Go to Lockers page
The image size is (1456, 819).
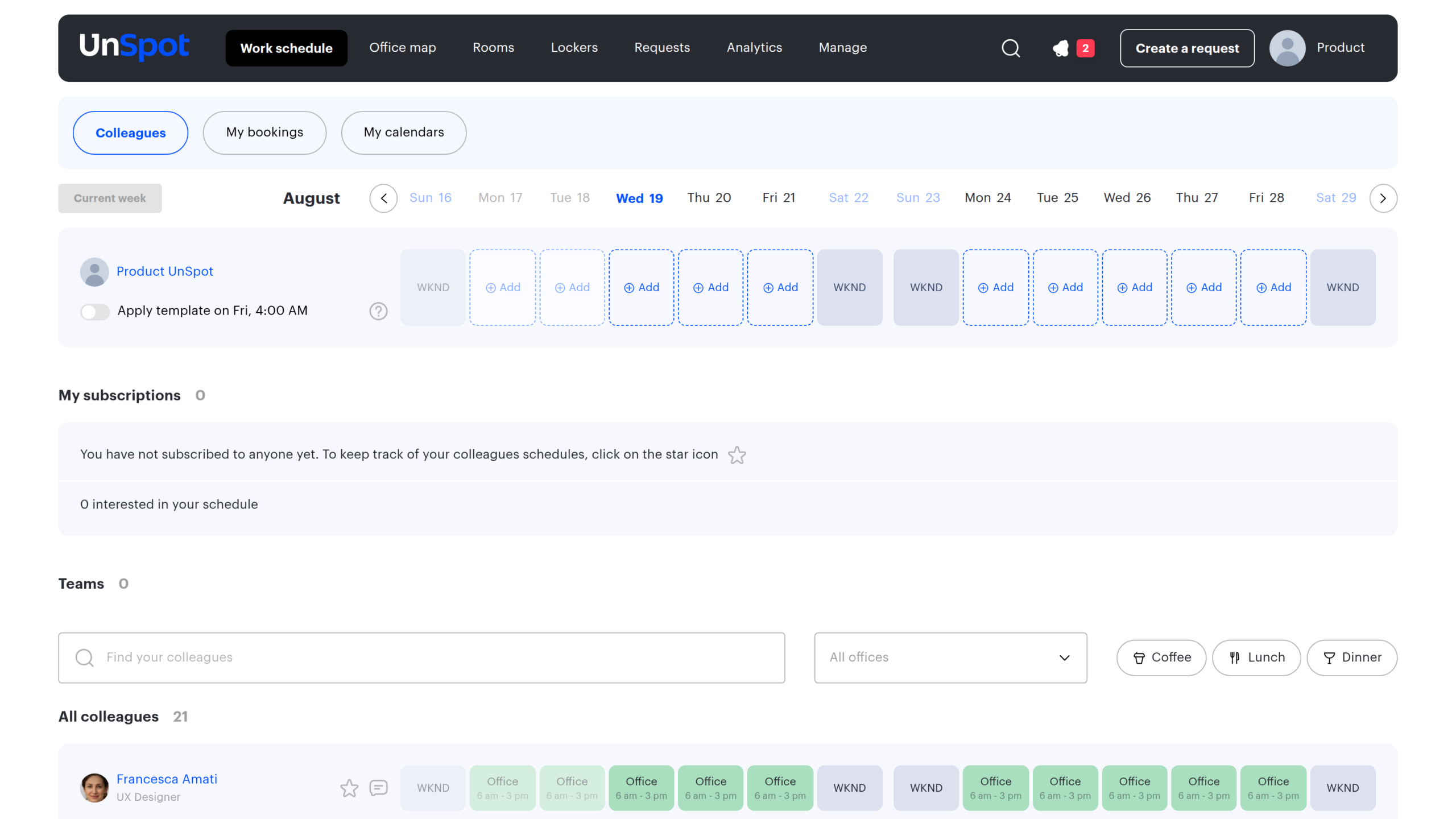point(574,48)
